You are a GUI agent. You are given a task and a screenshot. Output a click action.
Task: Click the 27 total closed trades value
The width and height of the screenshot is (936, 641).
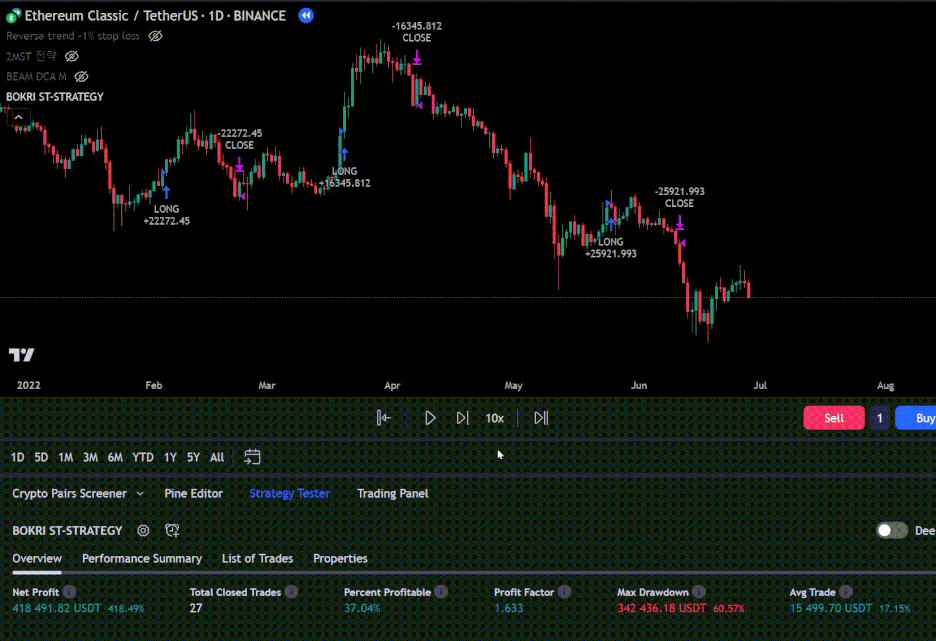[x=196, y=609]
